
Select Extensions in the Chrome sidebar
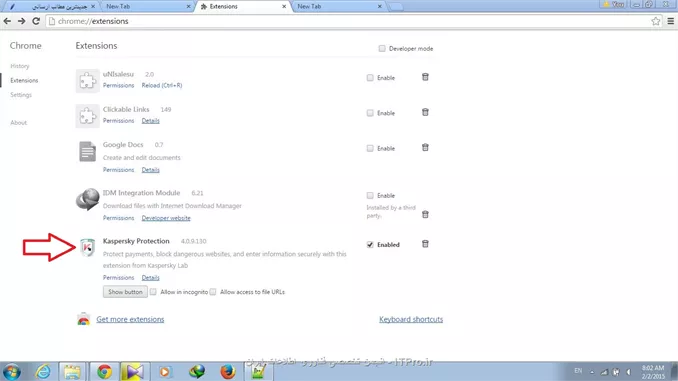[24, 80]
